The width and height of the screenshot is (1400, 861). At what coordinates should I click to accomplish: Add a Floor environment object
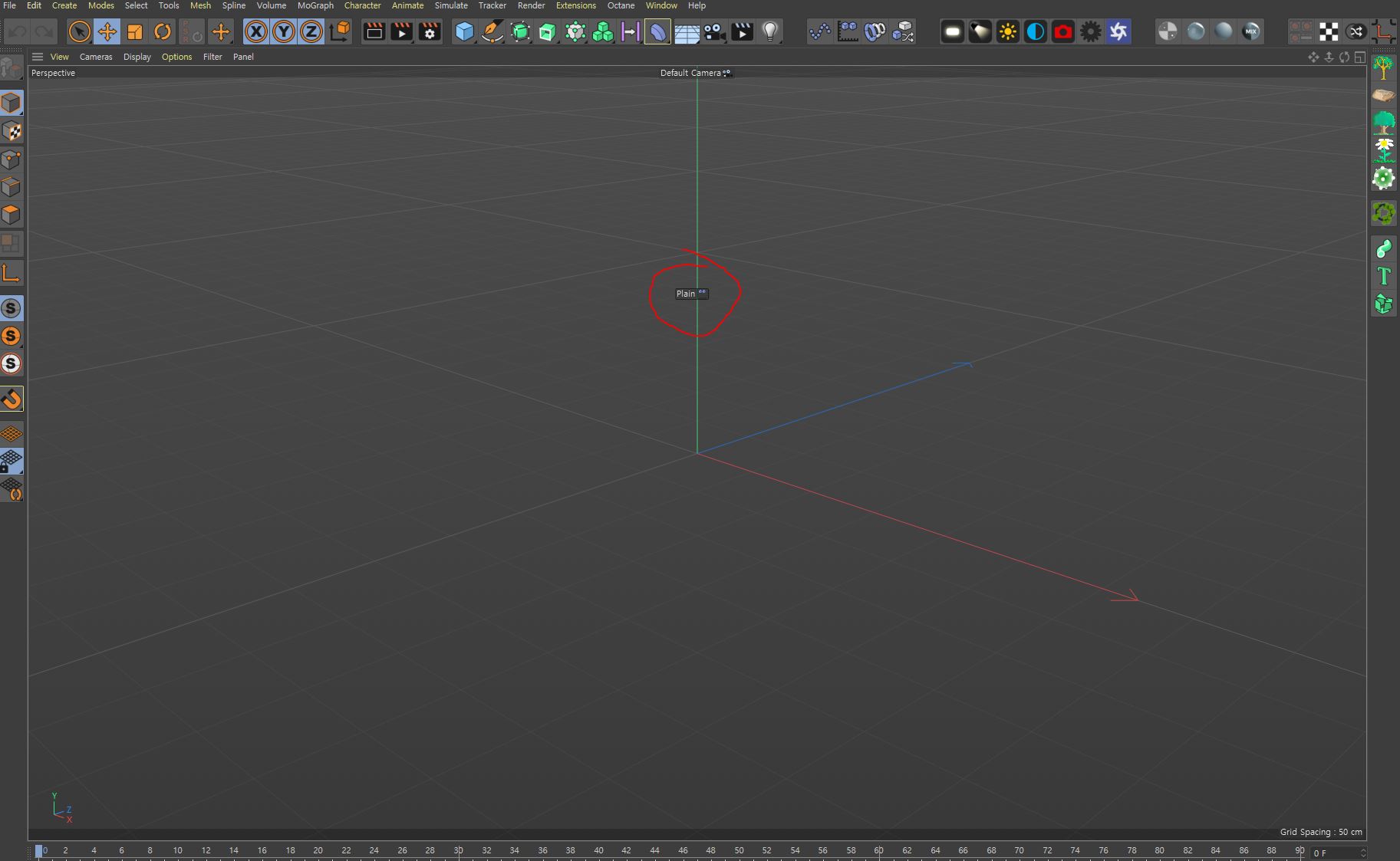pos(687,31)
